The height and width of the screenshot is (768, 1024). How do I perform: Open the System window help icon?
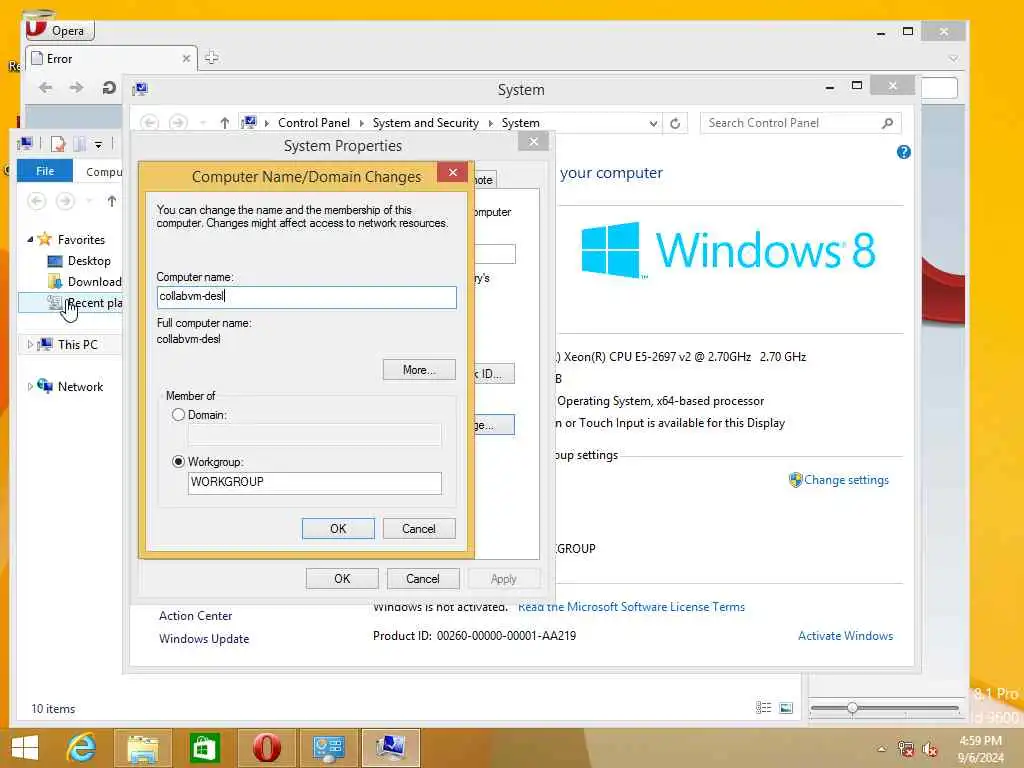coord(903,152)
